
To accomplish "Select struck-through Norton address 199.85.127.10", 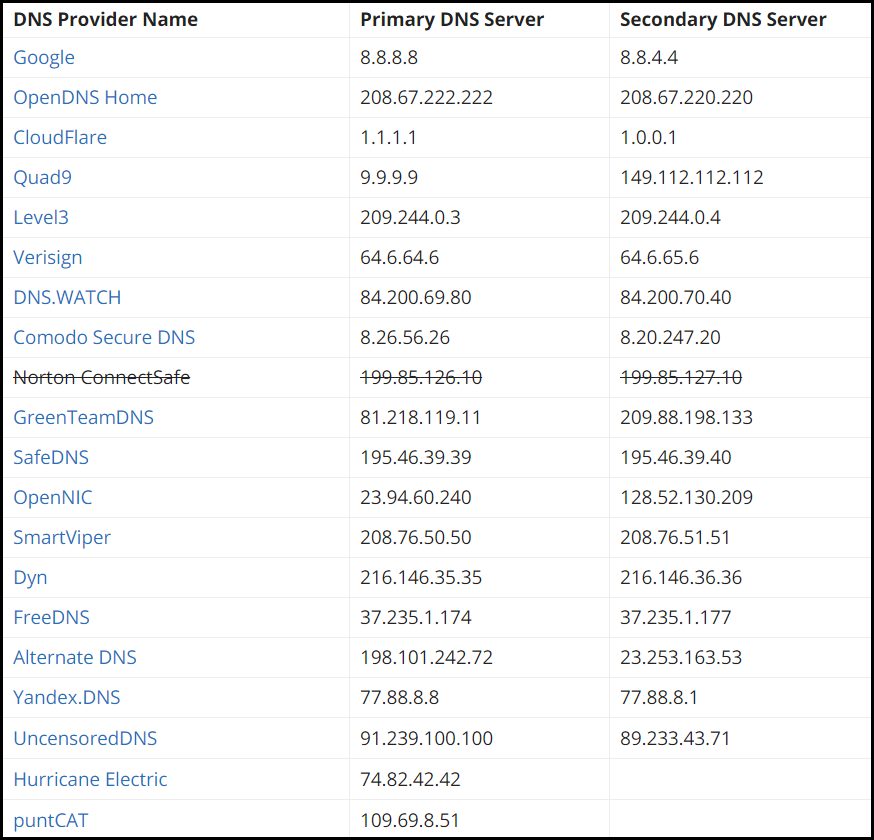I will [681, 378].
